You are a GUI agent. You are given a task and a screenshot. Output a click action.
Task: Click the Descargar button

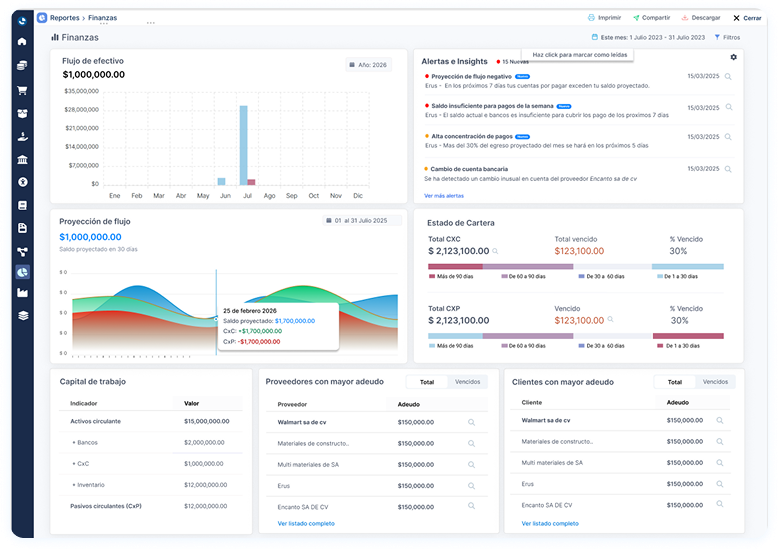[700, 18]
